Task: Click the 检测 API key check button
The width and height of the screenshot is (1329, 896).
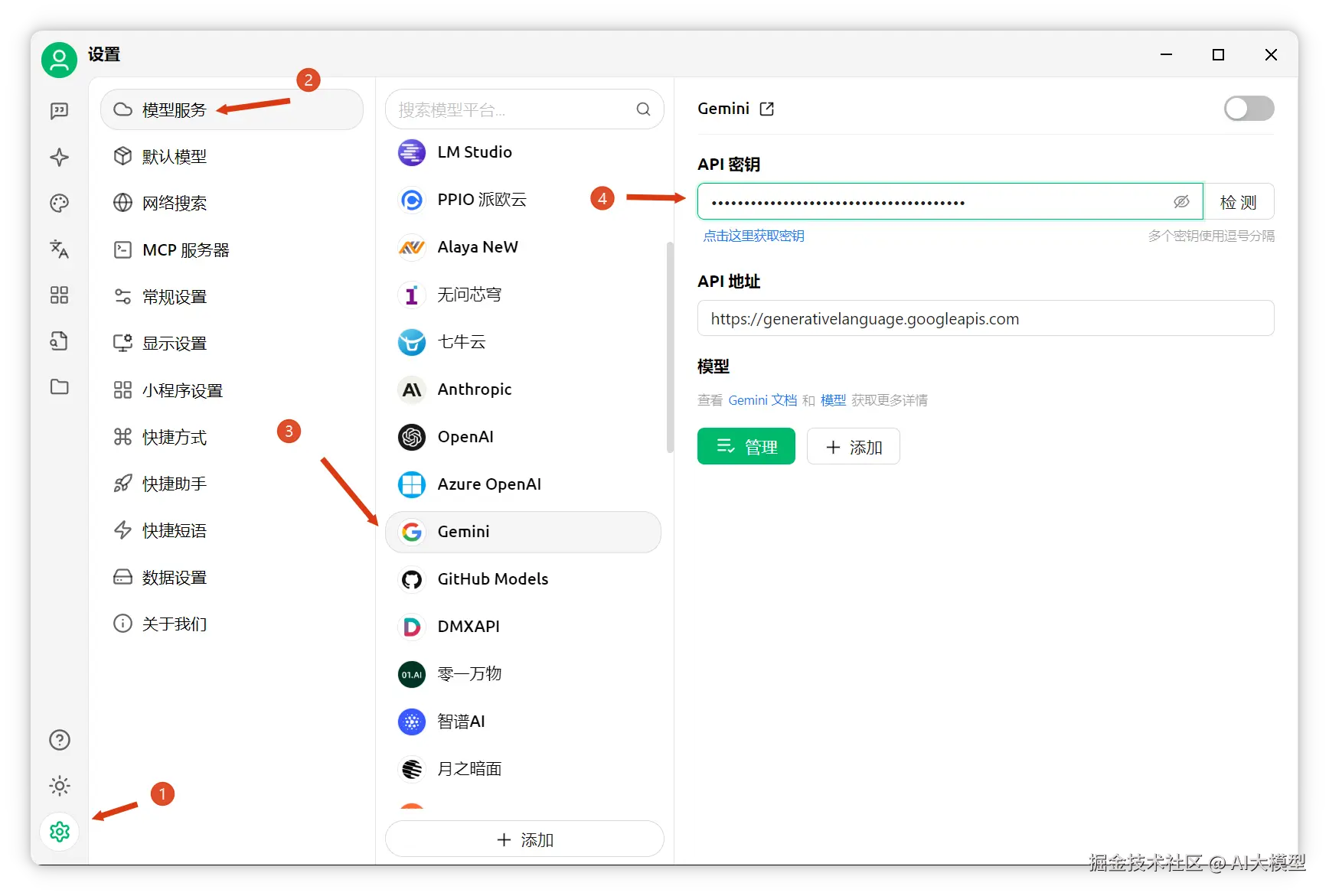Action: (x=1239, y=202)
